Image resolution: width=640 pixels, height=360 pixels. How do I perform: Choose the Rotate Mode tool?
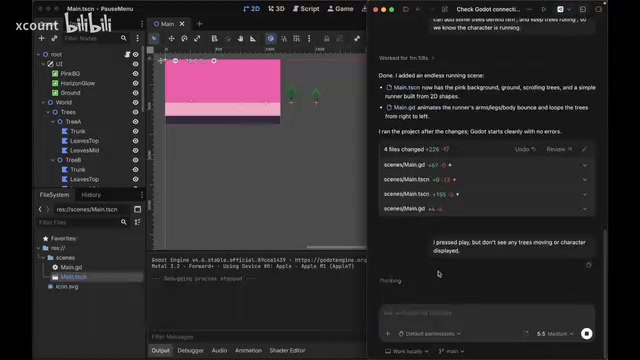pyautogui.click(x=184, y=38)
